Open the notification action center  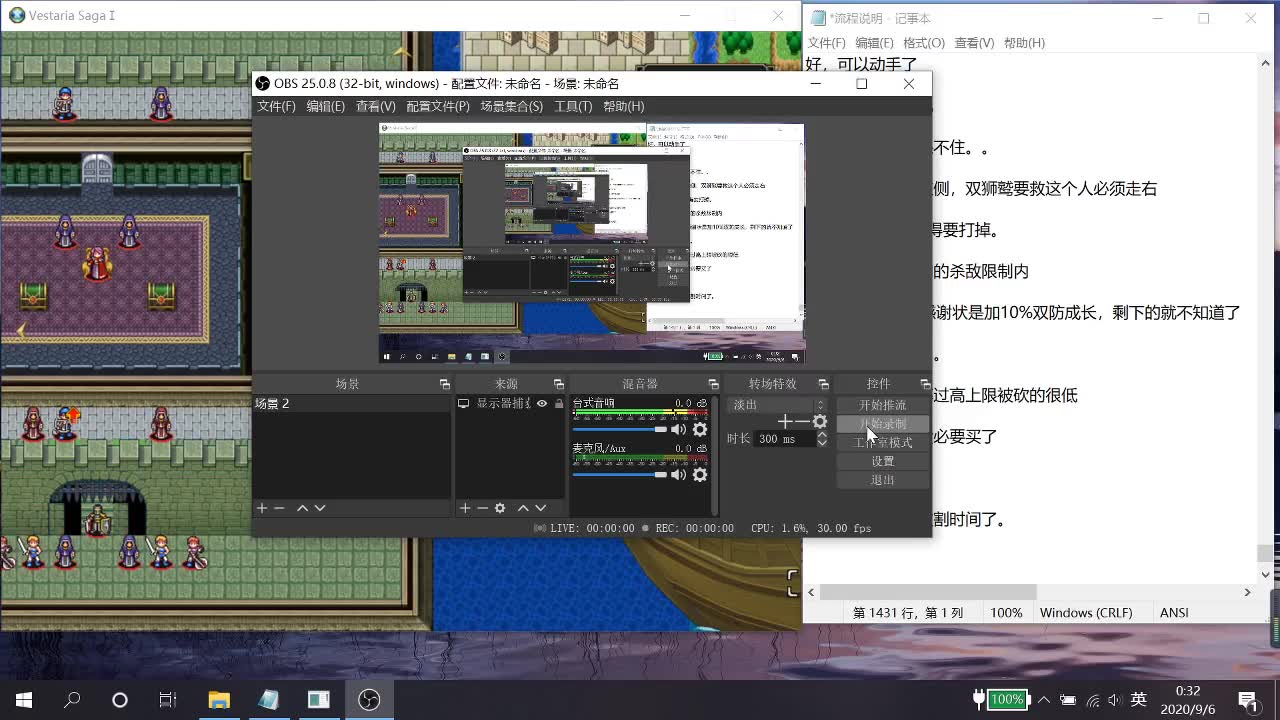click(1248, 700)
